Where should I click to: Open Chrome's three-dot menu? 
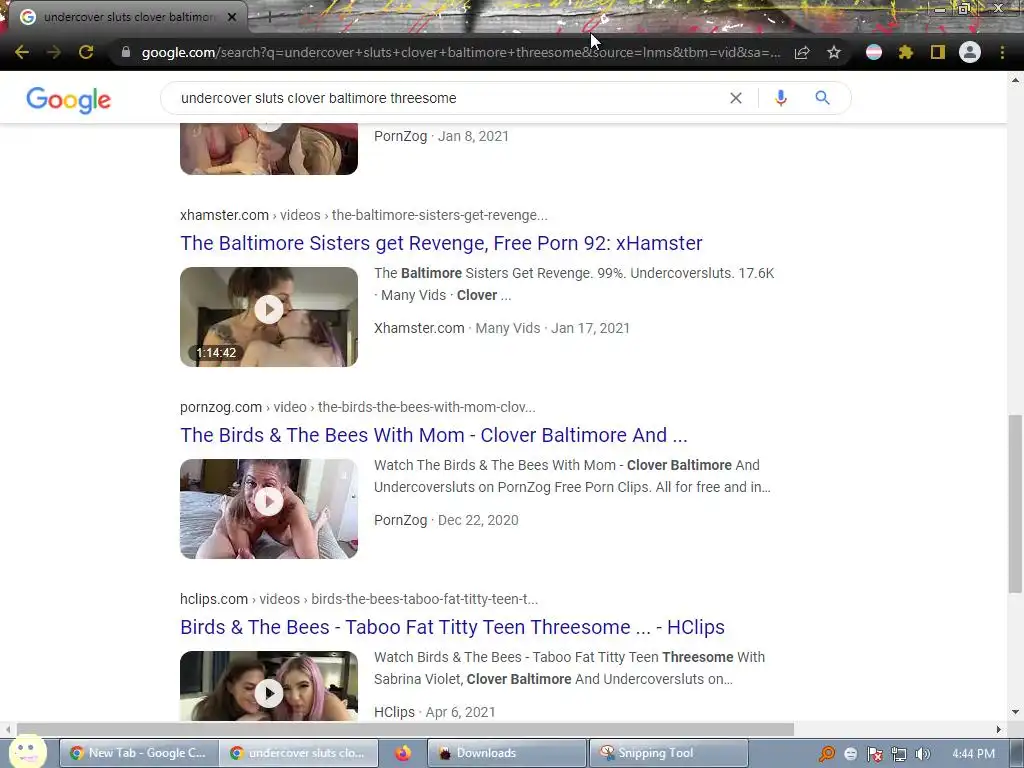(x=1002, y=52)
